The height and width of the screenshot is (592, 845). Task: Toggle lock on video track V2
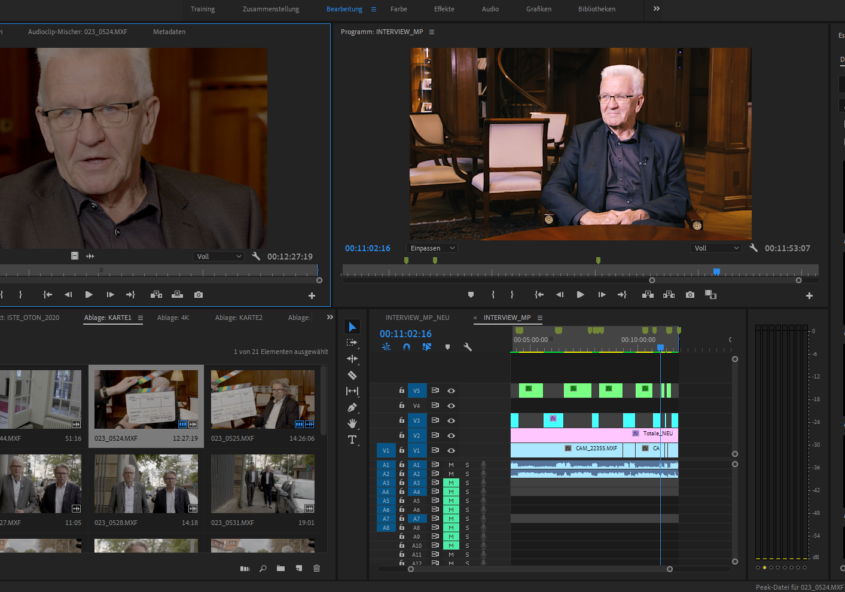402,436
